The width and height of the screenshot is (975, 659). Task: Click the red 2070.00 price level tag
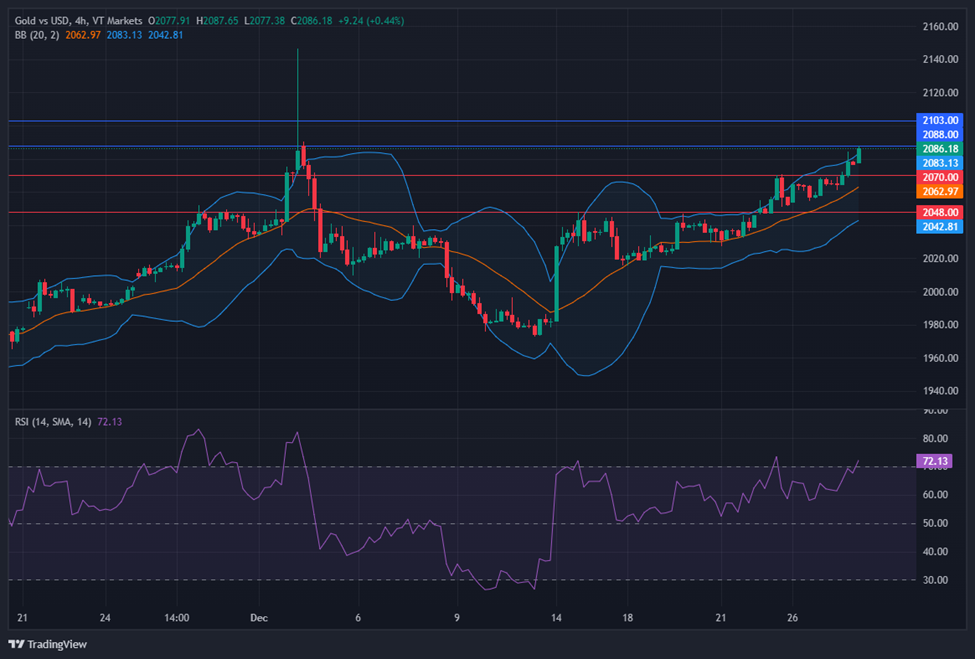pos(940,177)
